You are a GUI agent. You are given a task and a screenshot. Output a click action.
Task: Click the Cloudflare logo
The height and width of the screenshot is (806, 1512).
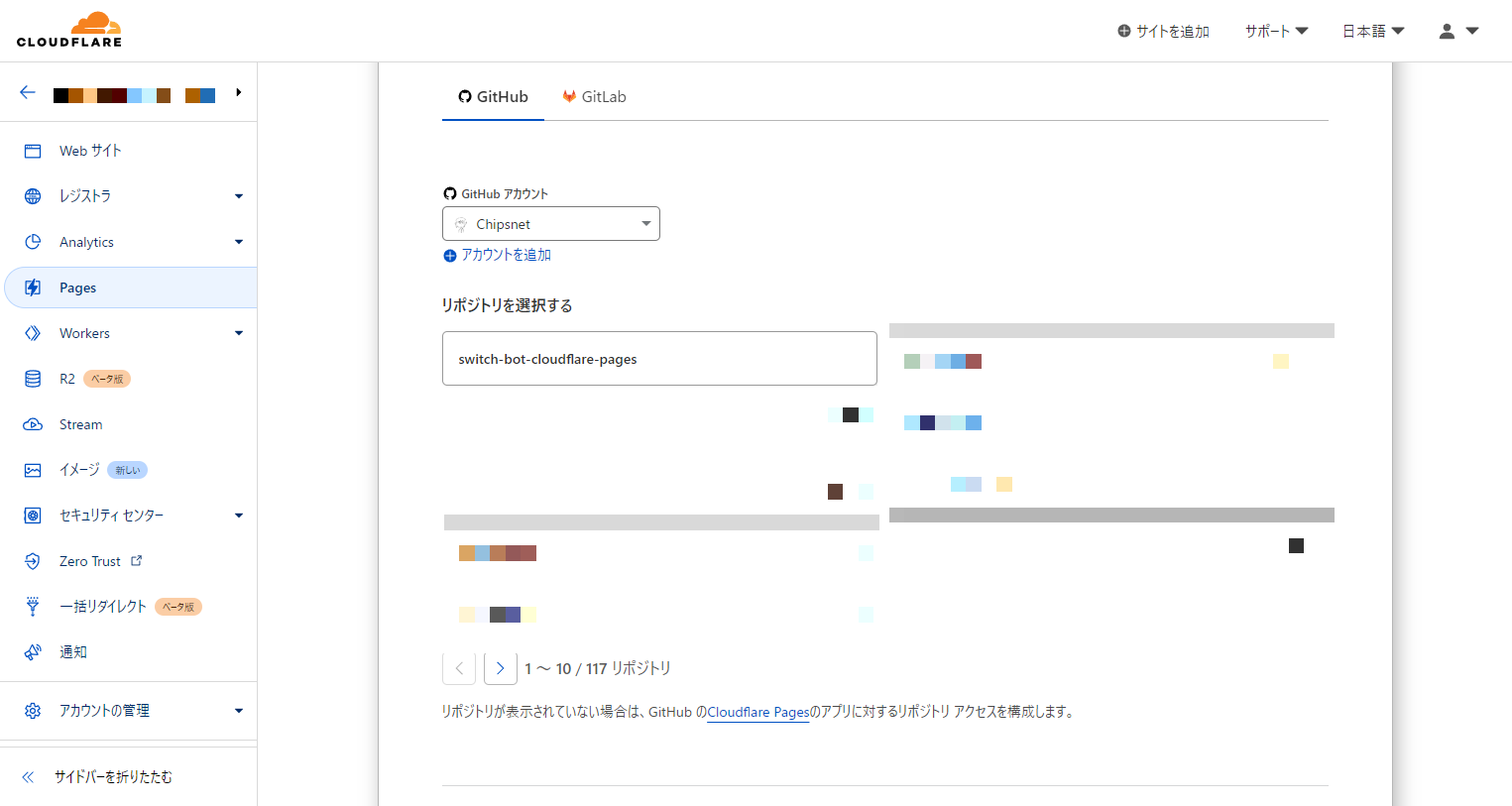[x=70, y=29]
